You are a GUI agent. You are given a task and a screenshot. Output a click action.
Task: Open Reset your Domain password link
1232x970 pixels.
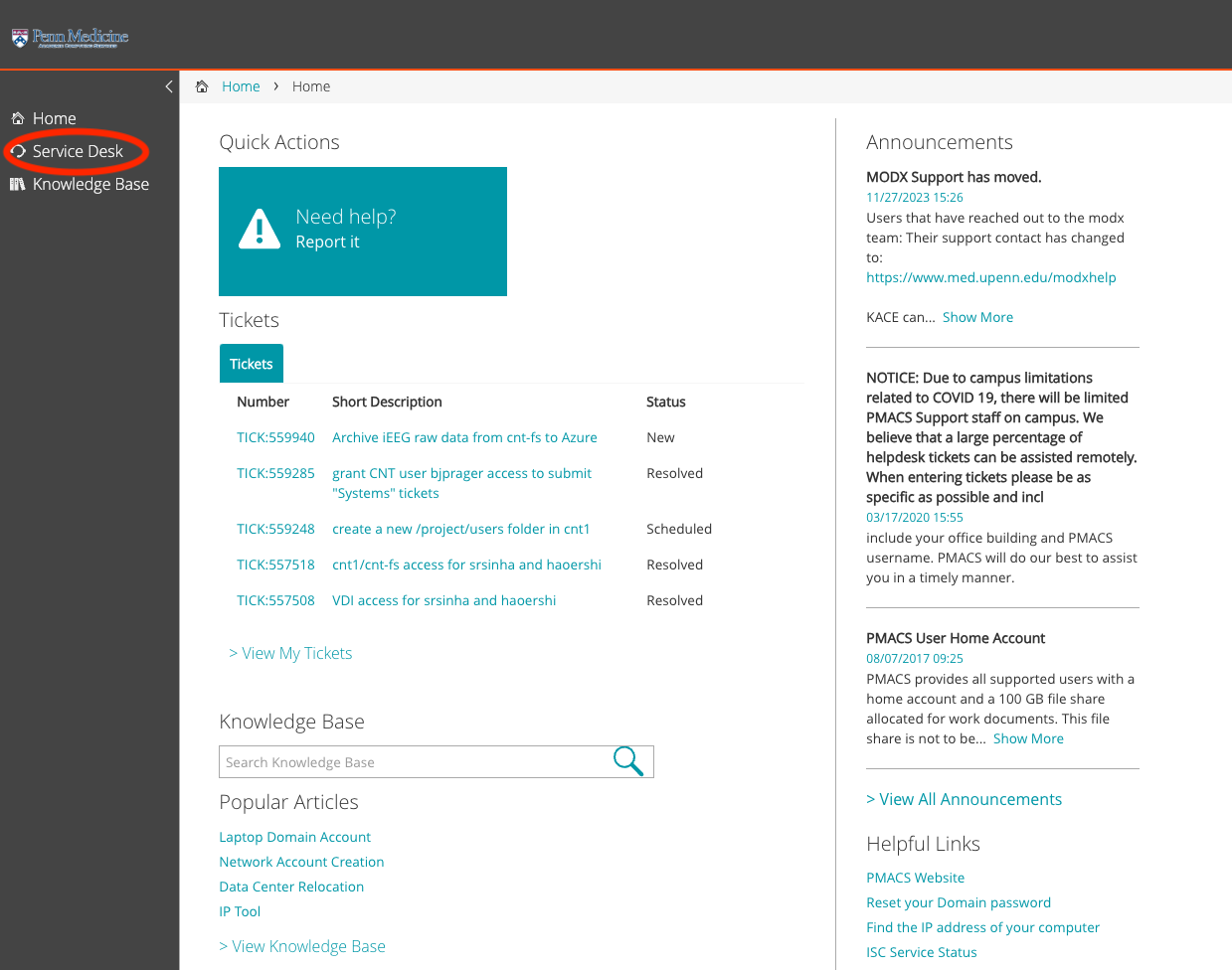[x=958, y=902]
